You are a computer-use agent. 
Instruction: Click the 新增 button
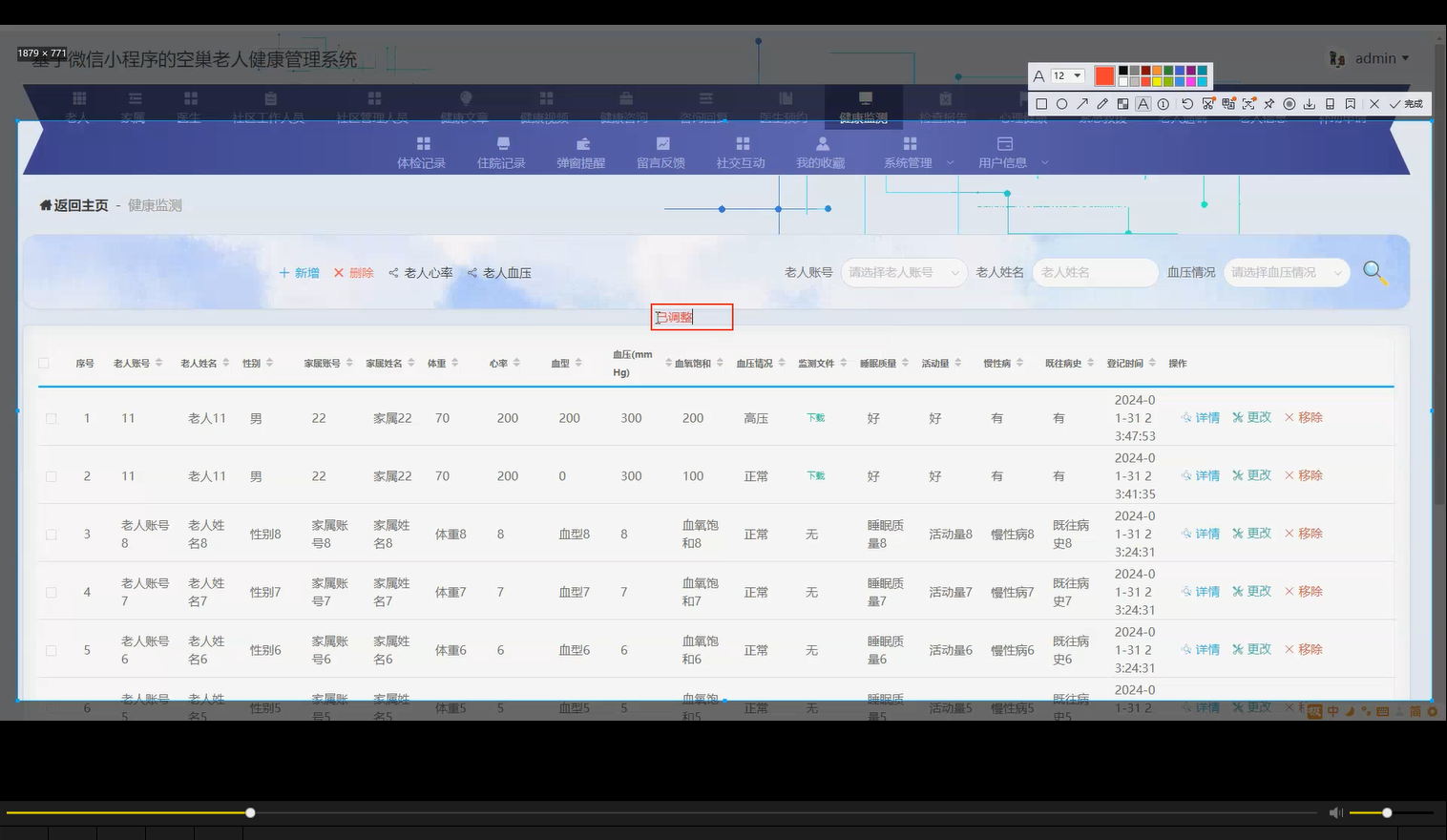298,272
